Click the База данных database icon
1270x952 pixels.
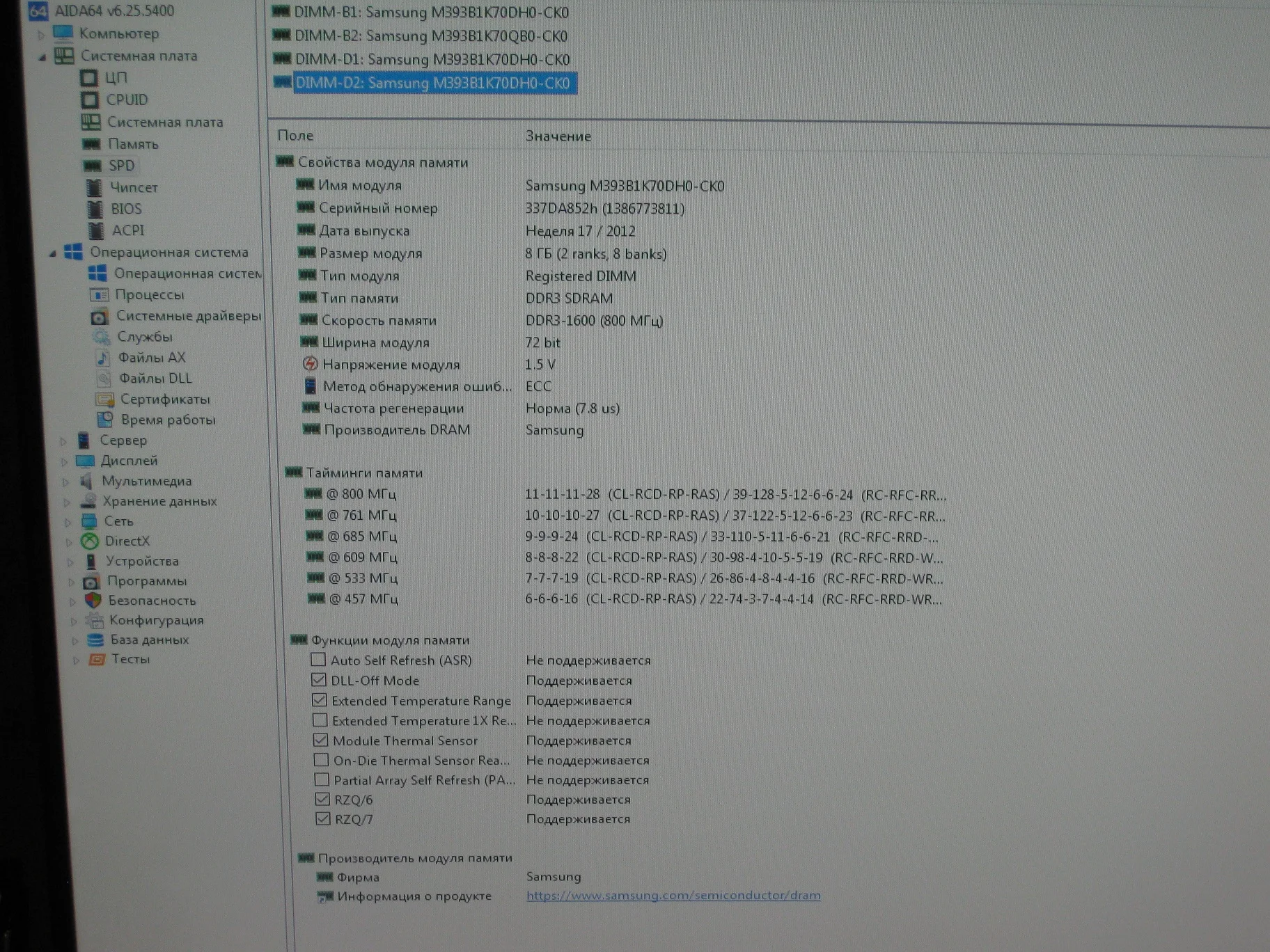[95, 640]
